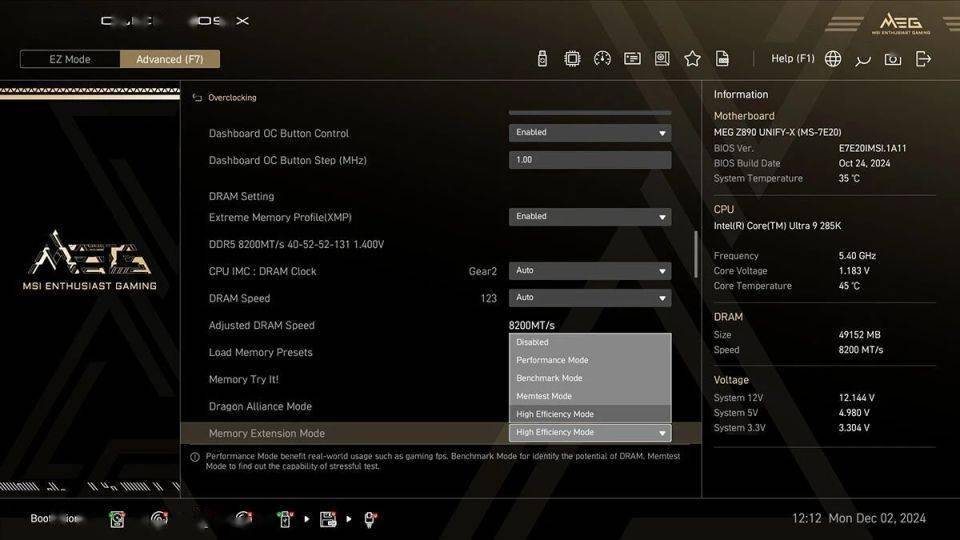This screenshot has width=960, height=540.
Task: Expand the Extreme Memory Profile(XMP) dropdown
Action: click(589, 217)
